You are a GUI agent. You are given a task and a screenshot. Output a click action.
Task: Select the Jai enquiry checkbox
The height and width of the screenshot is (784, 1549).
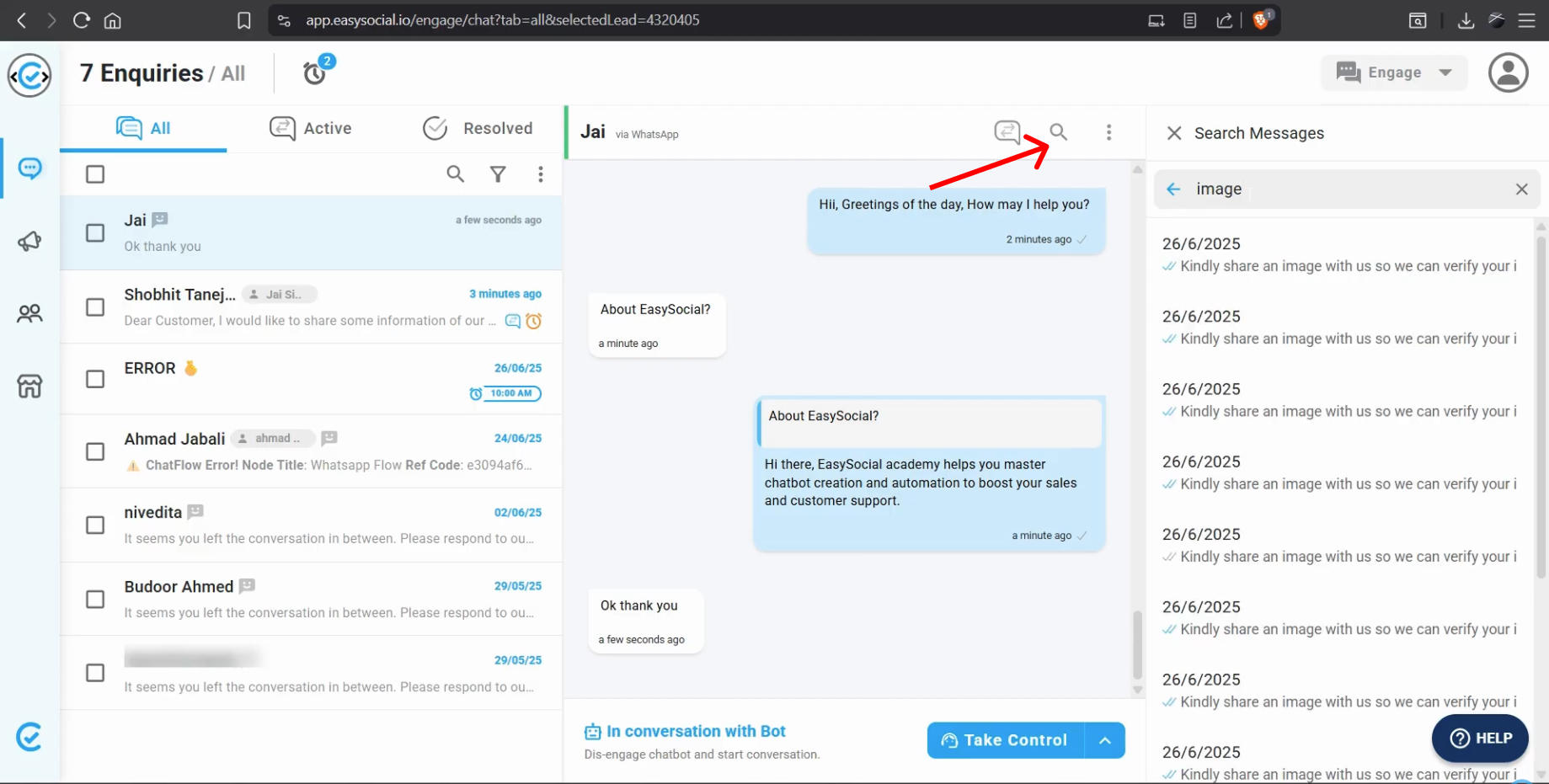point(95,233)
